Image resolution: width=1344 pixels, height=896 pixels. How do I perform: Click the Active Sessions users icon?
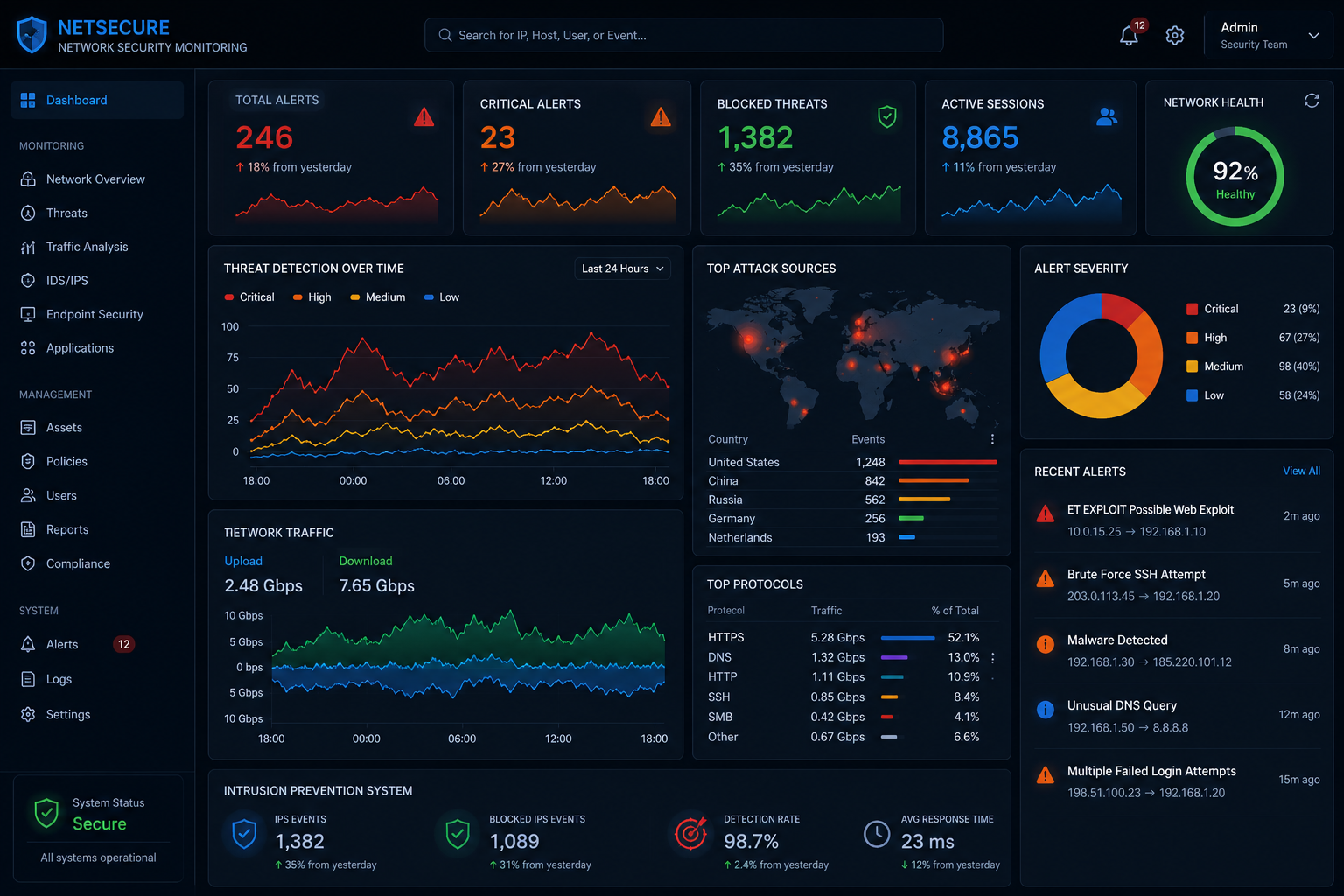[x=1107, y=116]
